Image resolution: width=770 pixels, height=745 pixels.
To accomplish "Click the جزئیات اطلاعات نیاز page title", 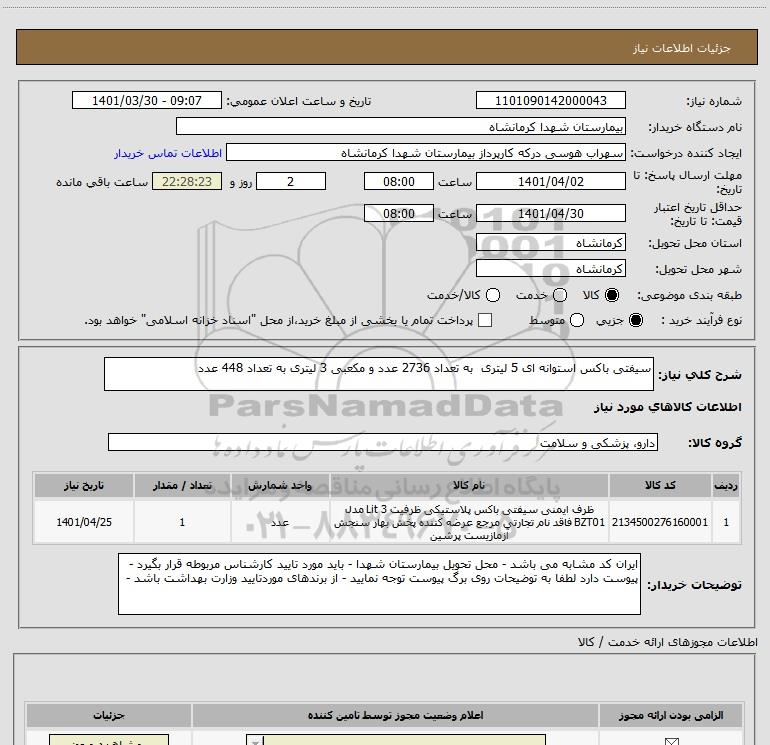I will [x=681, y=48].
